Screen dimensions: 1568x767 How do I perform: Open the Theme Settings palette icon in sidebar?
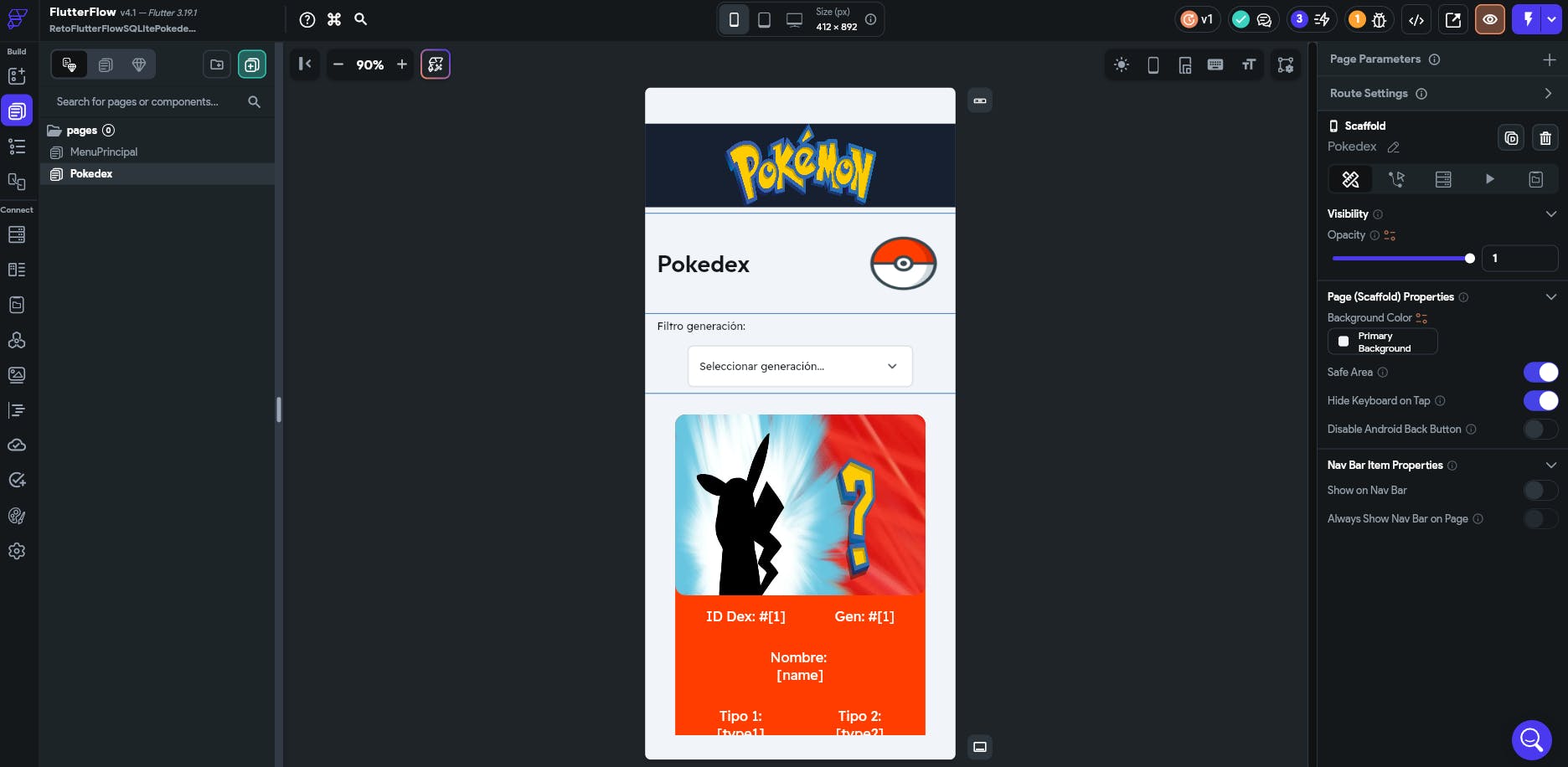pyautogui.click(x=17, y=516)
